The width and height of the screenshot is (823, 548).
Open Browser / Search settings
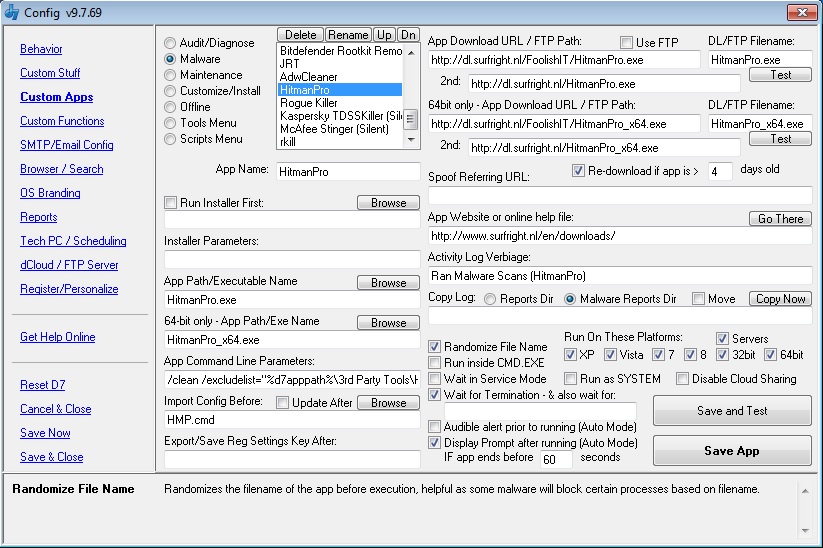pos(61,169)
